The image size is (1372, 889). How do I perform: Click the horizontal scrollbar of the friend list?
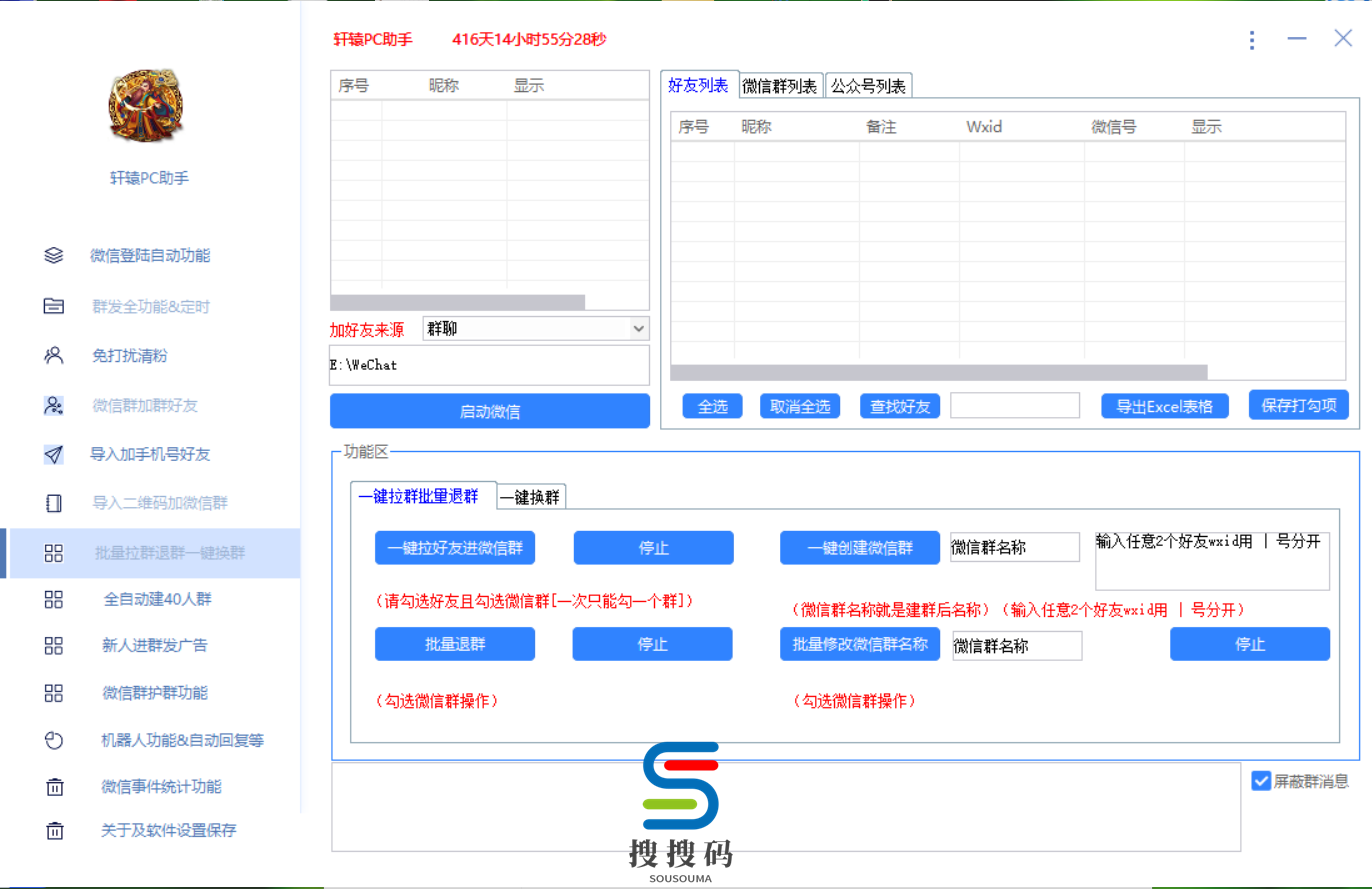point(939,372)
